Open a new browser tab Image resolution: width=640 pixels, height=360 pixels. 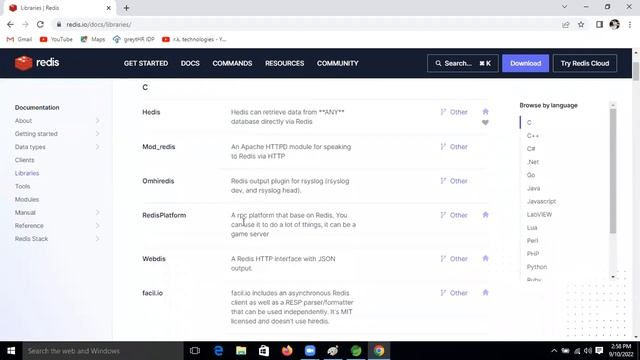[x=127, y=8]
